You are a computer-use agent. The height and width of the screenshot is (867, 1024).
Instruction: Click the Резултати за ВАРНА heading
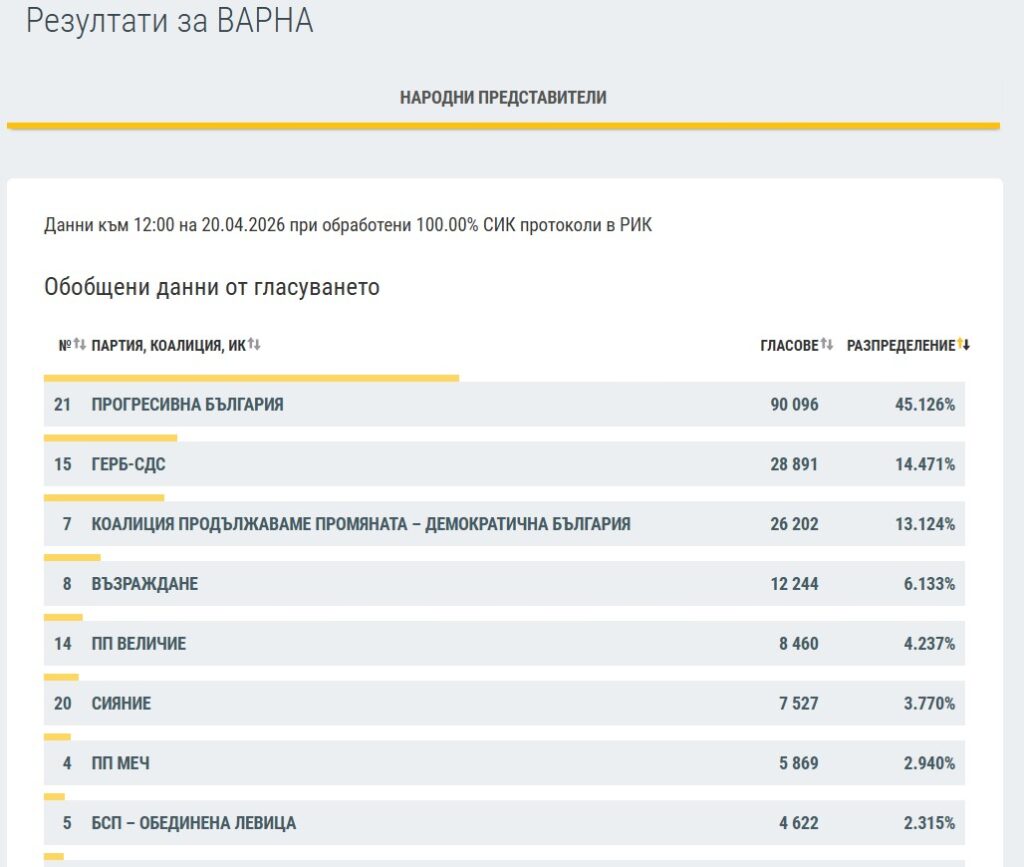[169, 21]
